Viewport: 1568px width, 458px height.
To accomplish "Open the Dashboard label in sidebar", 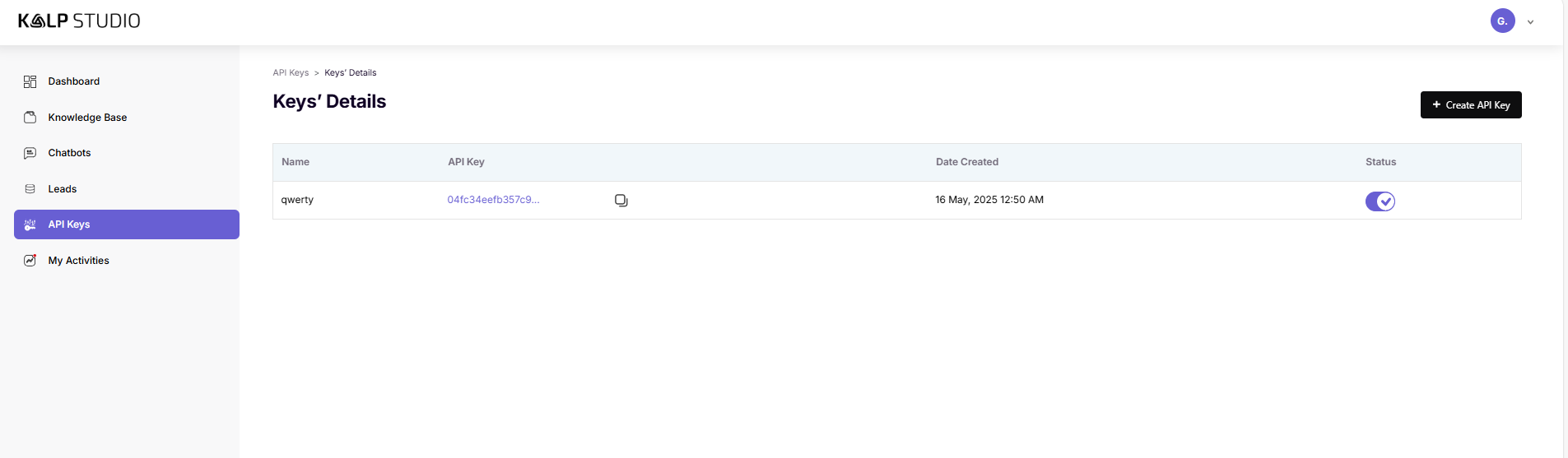I will pos(74,81).
